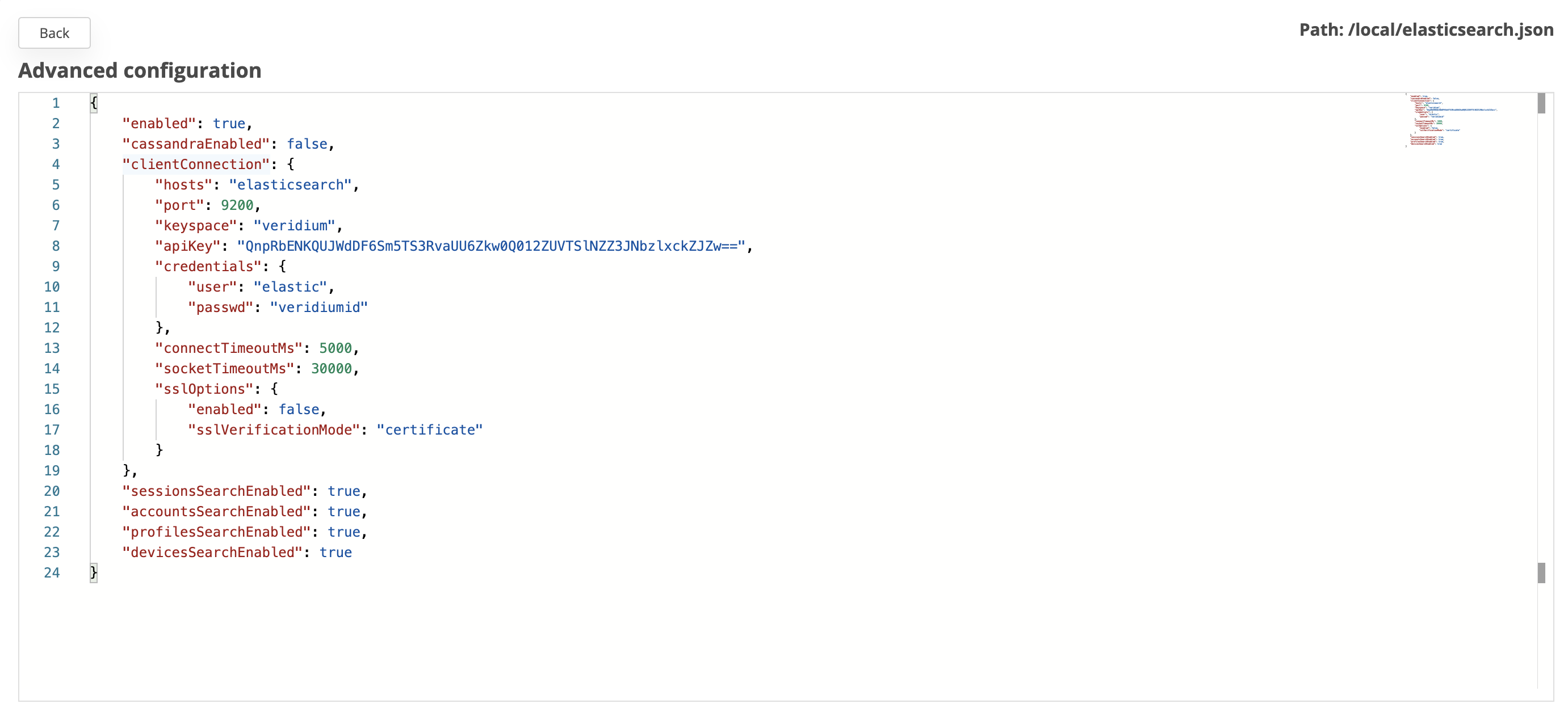Click the sslVerificationMode value certificate
Screen dimensions: 1568x708
click(x=430, y=429)
